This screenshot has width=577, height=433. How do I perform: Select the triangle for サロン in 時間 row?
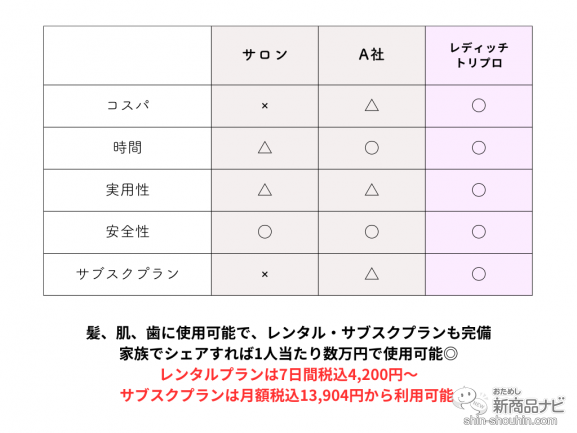tap(265, 148)
